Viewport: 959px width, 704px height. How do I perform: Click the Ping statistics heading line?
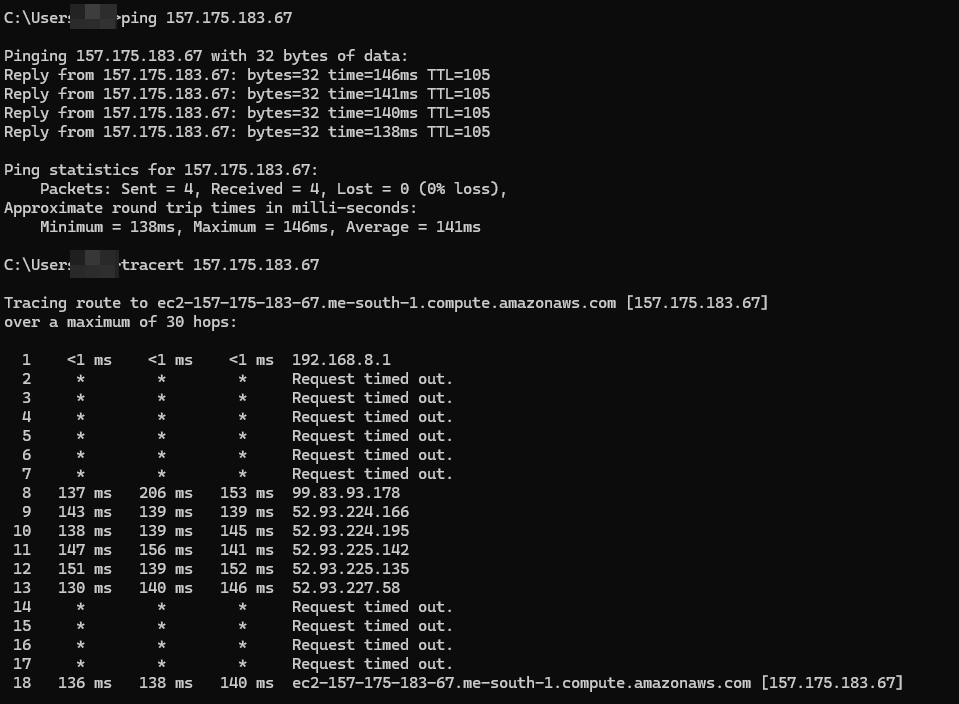point(161,170)
